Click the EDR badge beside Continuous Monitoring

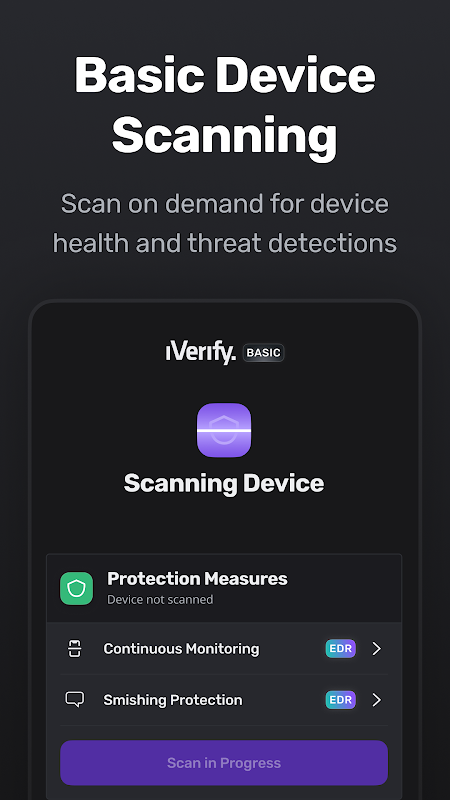(340, 648)
